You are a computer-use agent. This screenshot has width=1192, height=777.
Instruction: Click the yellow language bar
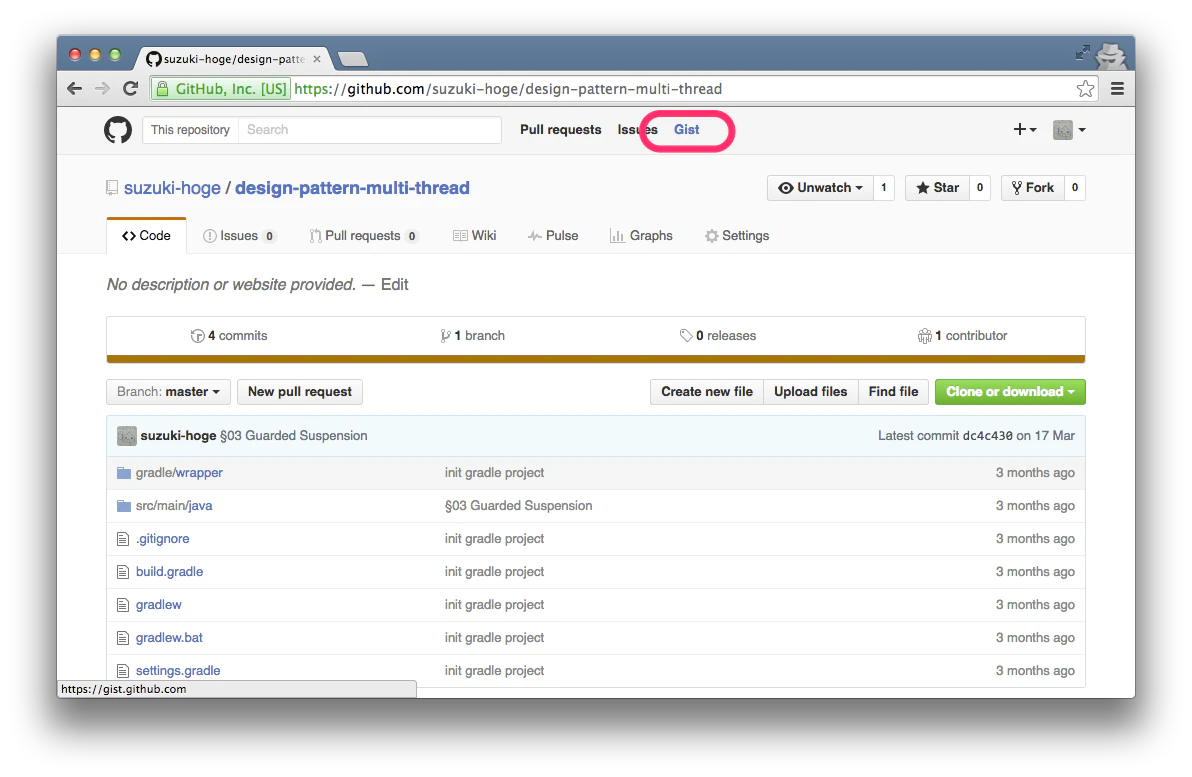(x=596, y=359)
